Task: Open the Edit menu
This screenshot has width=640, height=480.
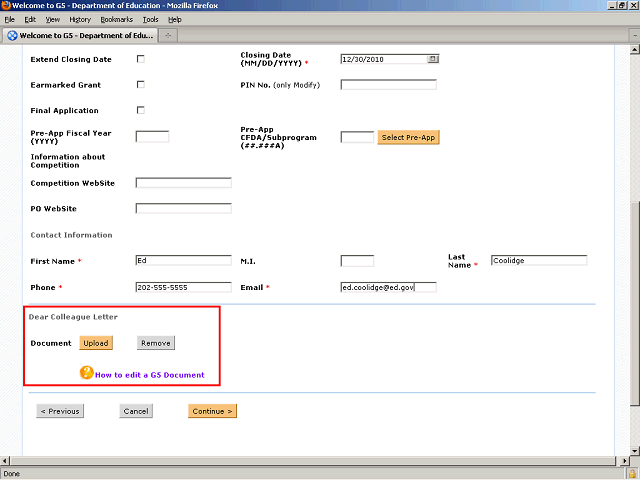Action: [x=30, y=20]
